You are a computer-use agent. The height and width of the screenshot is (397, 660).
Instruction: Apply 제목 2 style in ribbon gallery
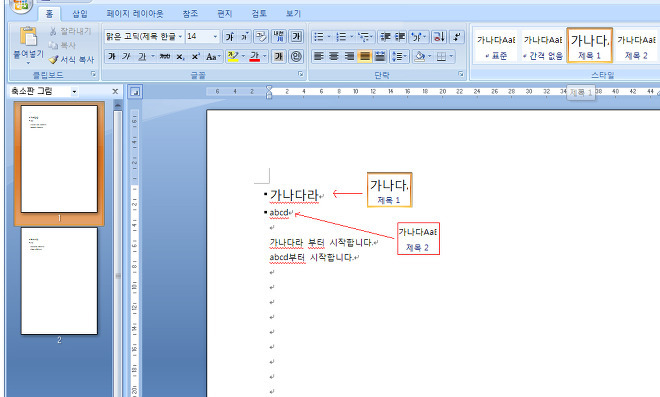click(636, 46)
